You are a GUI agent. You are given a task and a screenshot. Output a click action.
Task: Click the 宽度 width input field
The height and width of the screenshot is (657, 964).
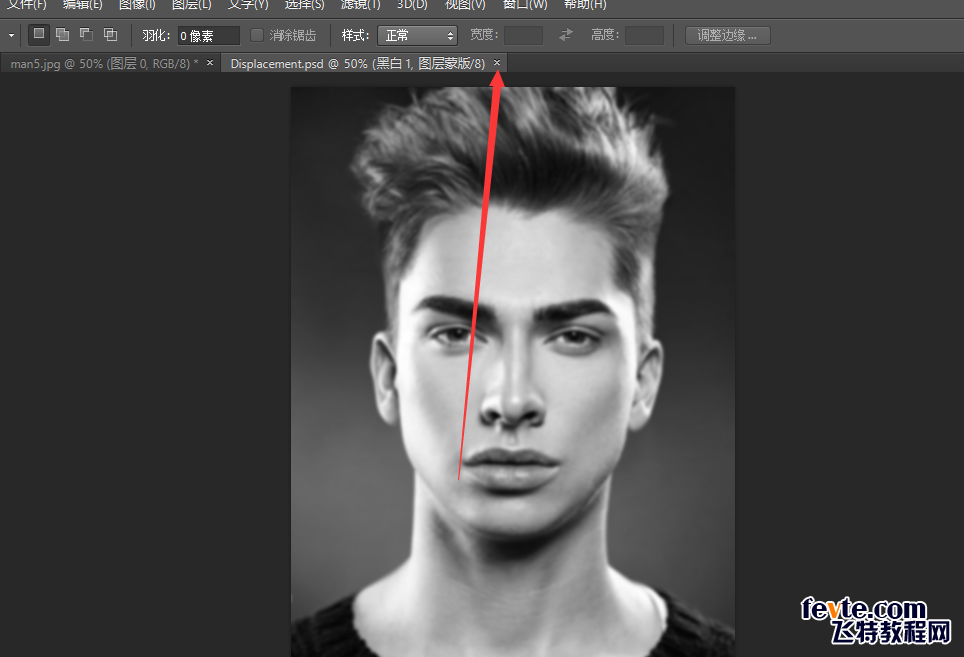(523, 35)
